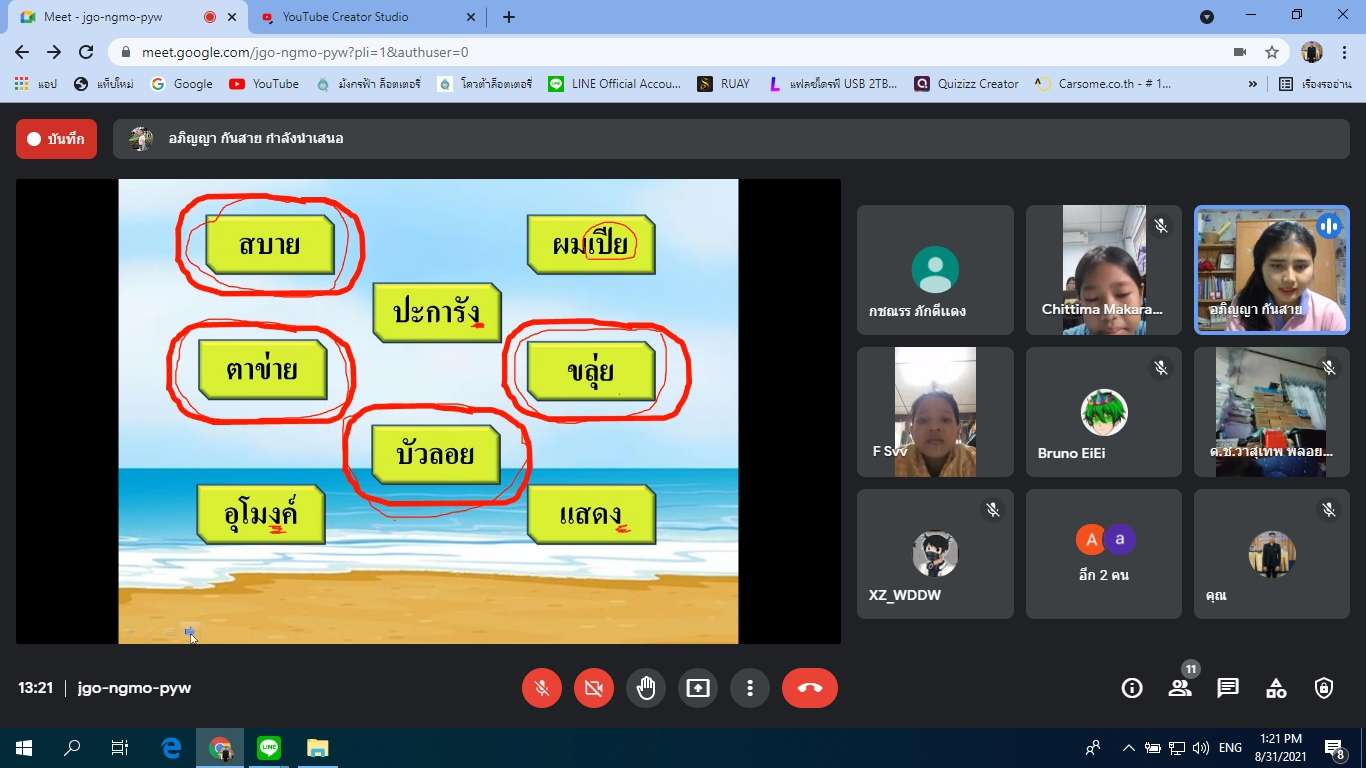
Task: Open host controls shield icon
Action: click(x=1324, y=688)
